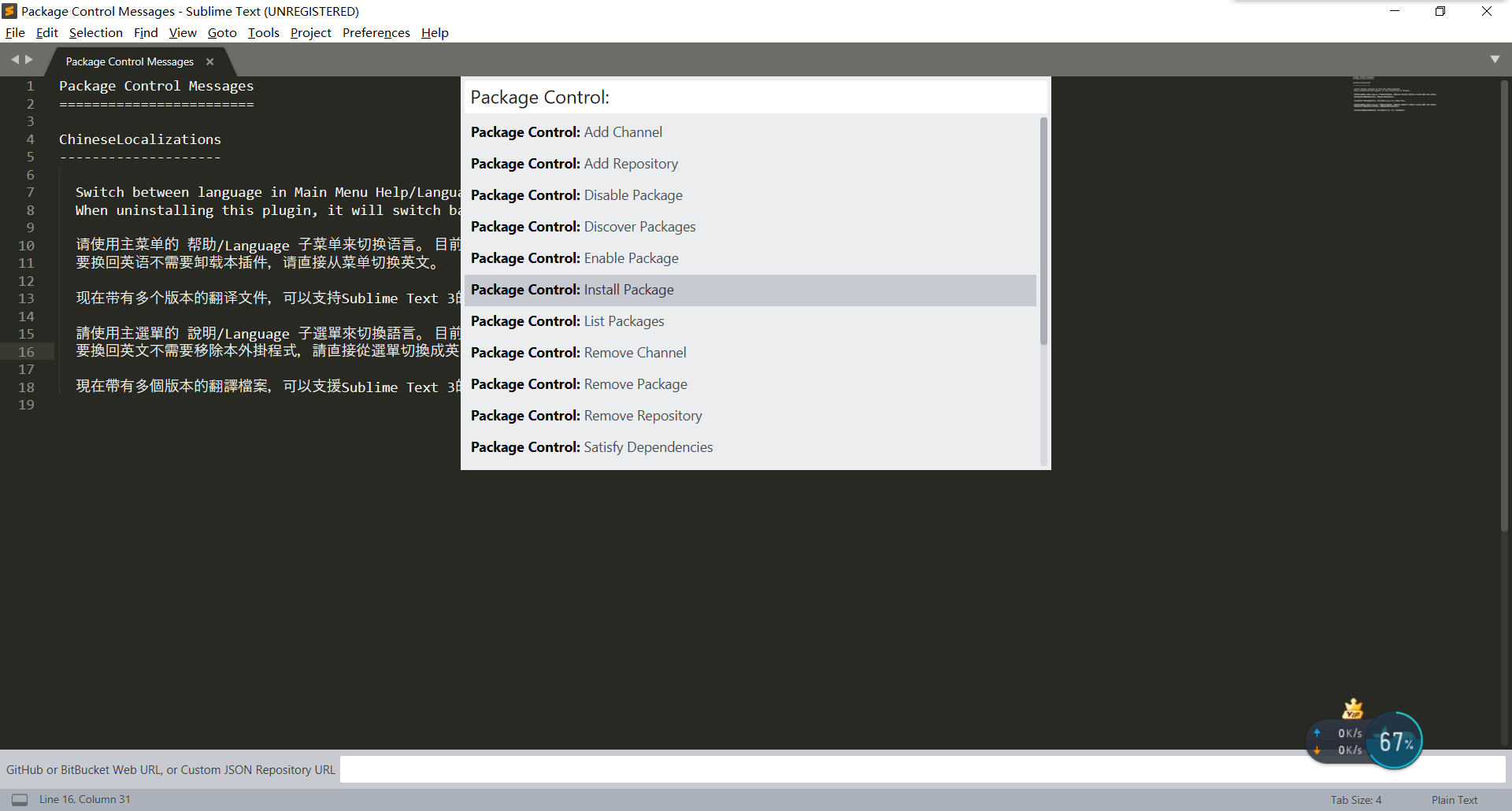Screen dimensions: 1512x811
Task: Click the network speed readout on widget
Action: click(1340, 742)
